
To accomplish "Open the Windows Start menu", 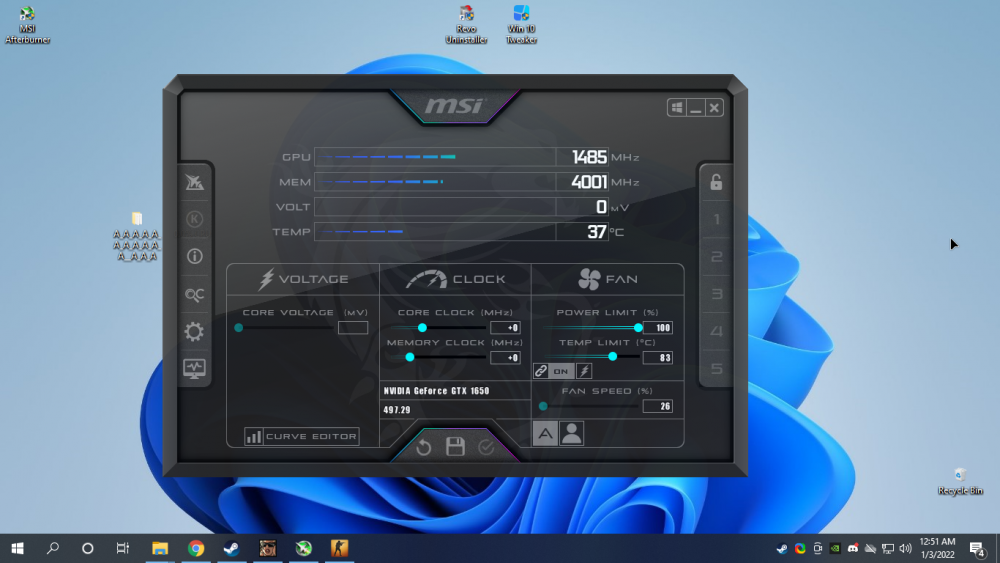I will click(x=17, y=548).
